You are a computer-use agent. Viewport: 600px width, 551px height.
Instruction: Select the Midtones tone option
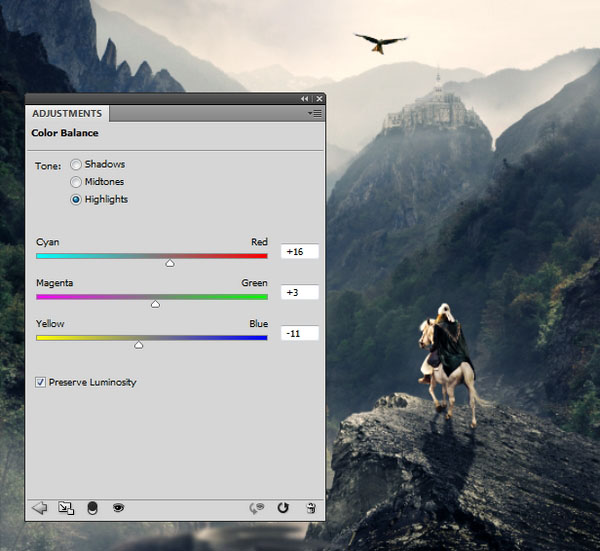pyautogui.click(x=76, y=182)
